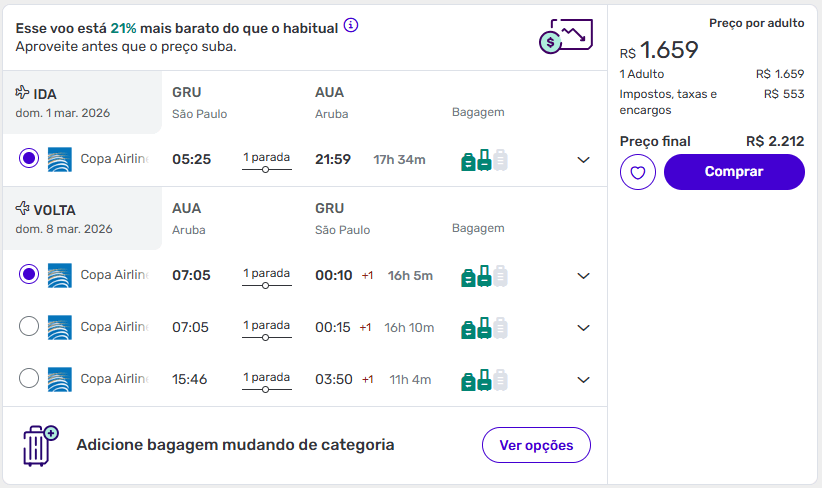Click the 'Ver opções' baggage button

pos(536,445)
